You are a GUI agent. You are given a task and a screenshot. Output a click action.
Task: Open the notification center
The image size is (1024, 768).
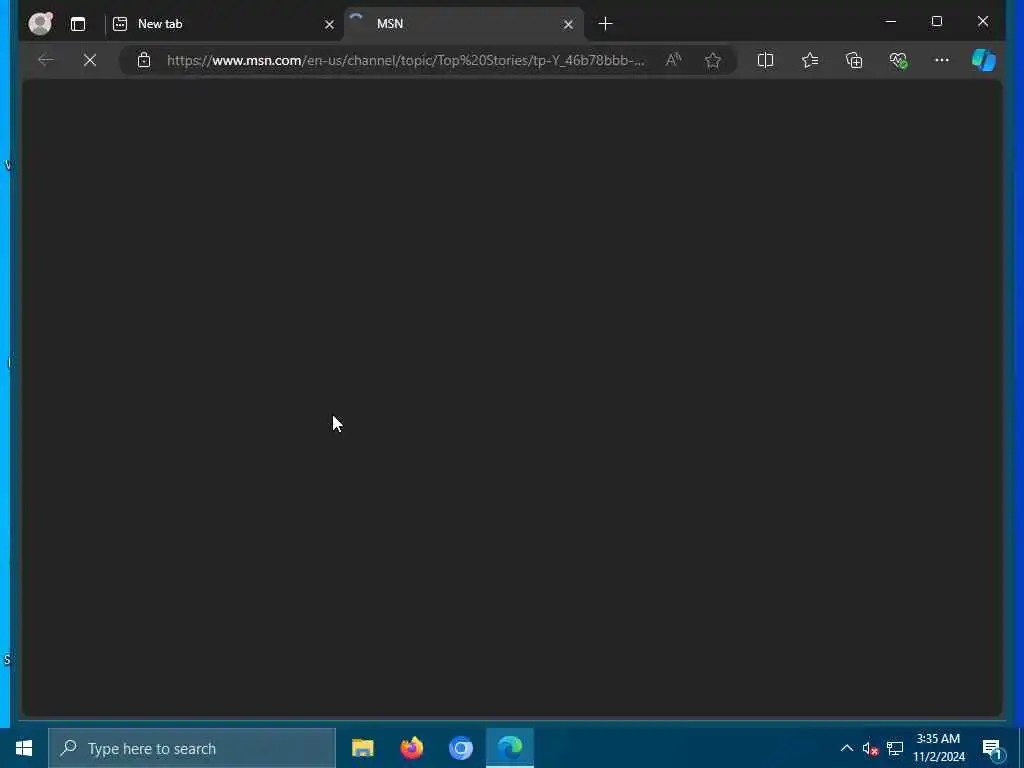pyautogui.click(x=992, y=748)
